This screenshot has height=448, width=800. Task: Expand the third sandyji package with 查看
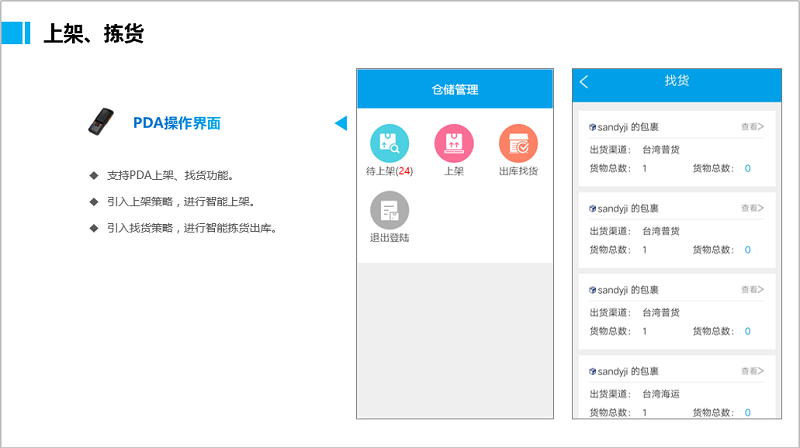[752, 289]
